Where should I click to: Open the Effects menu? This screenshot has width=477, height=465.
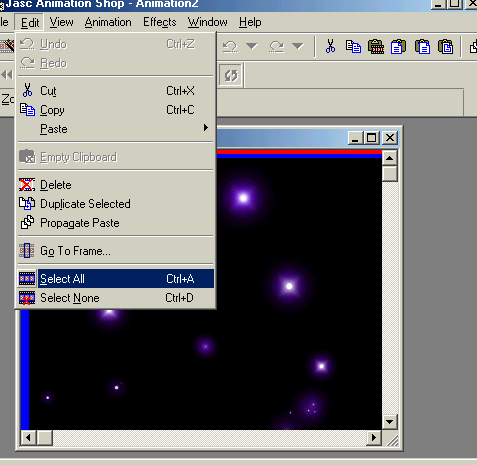point(160,22)
